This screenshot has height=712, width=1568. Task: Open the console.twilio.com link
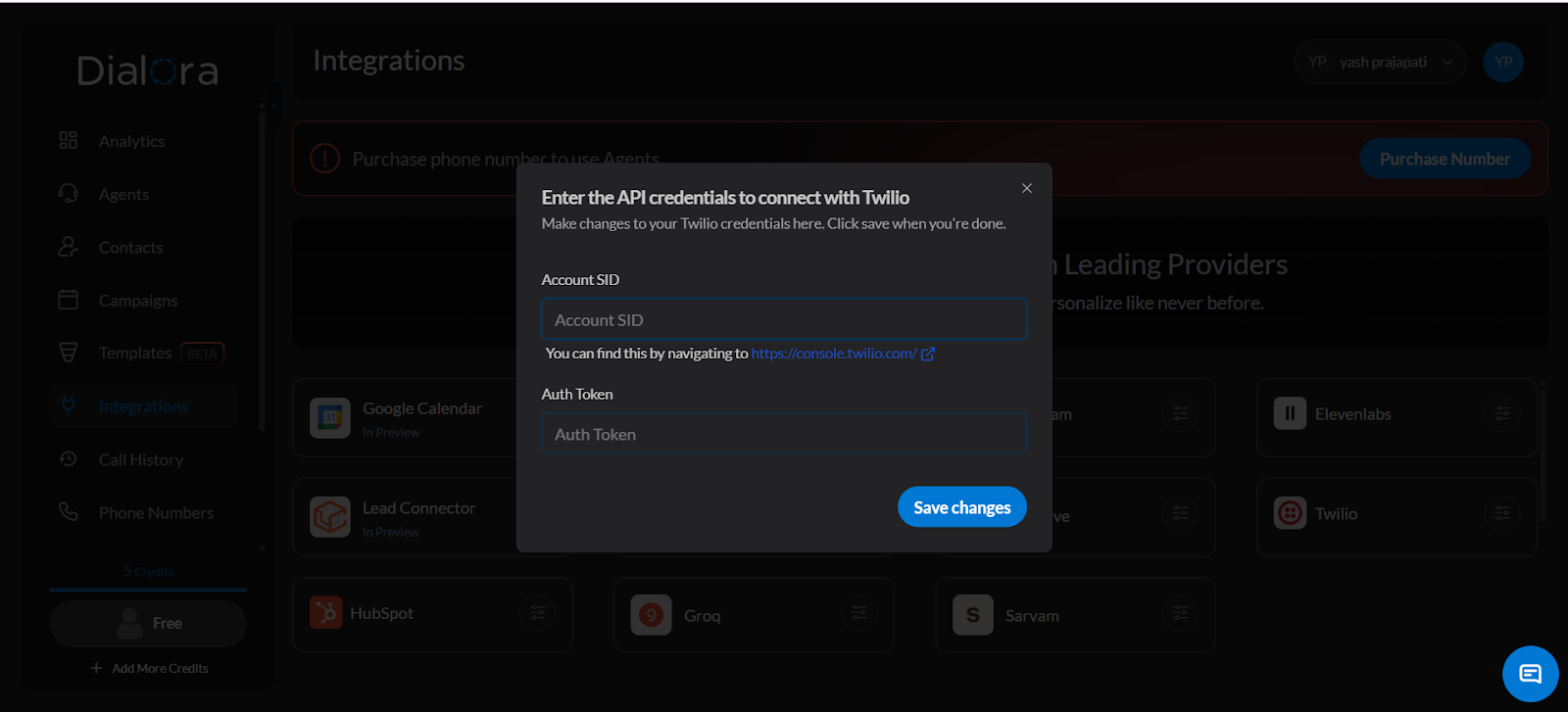pos(834,354)
